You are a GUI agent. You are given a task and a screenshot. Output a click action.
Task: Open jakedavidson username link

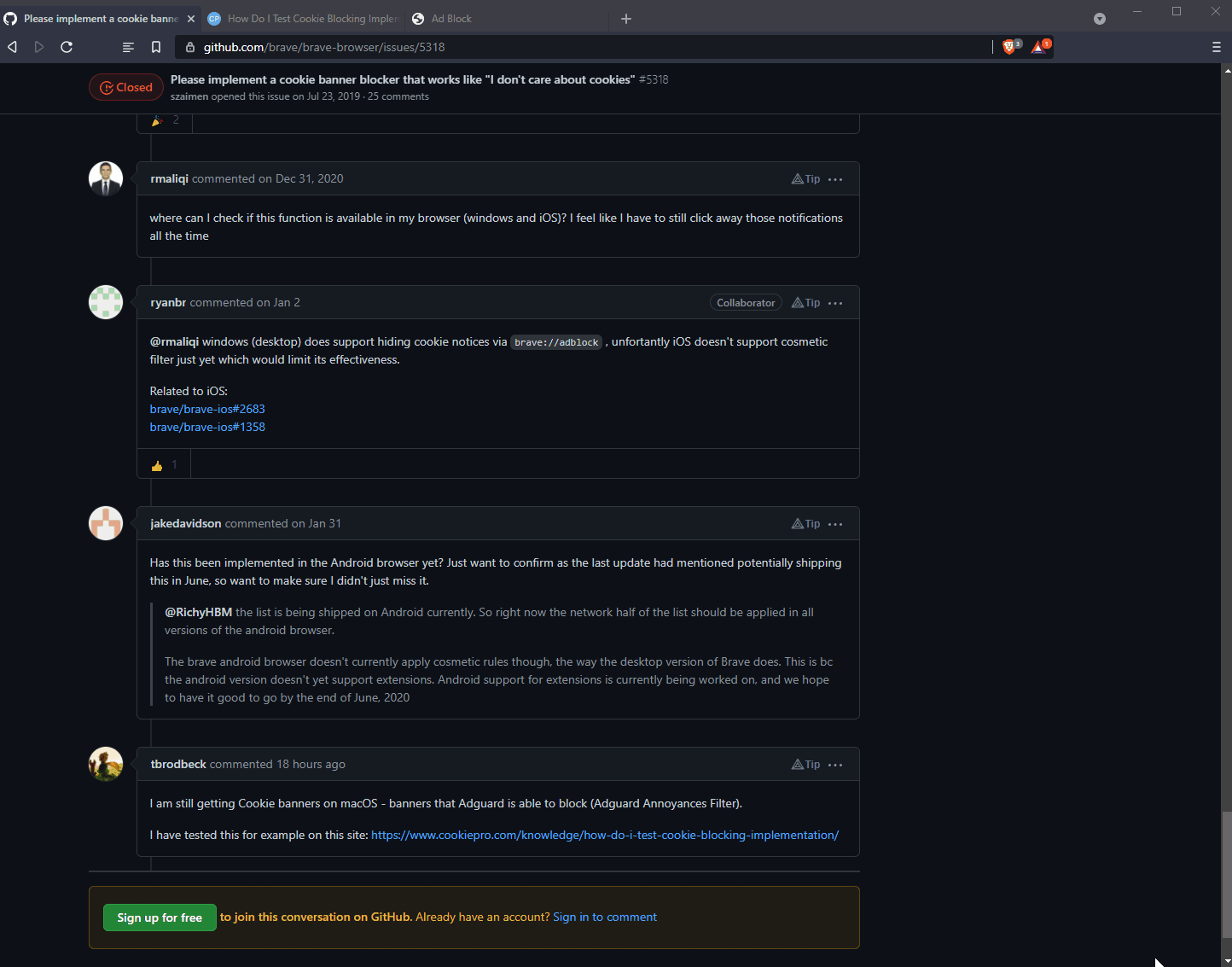tap(186, 523)
